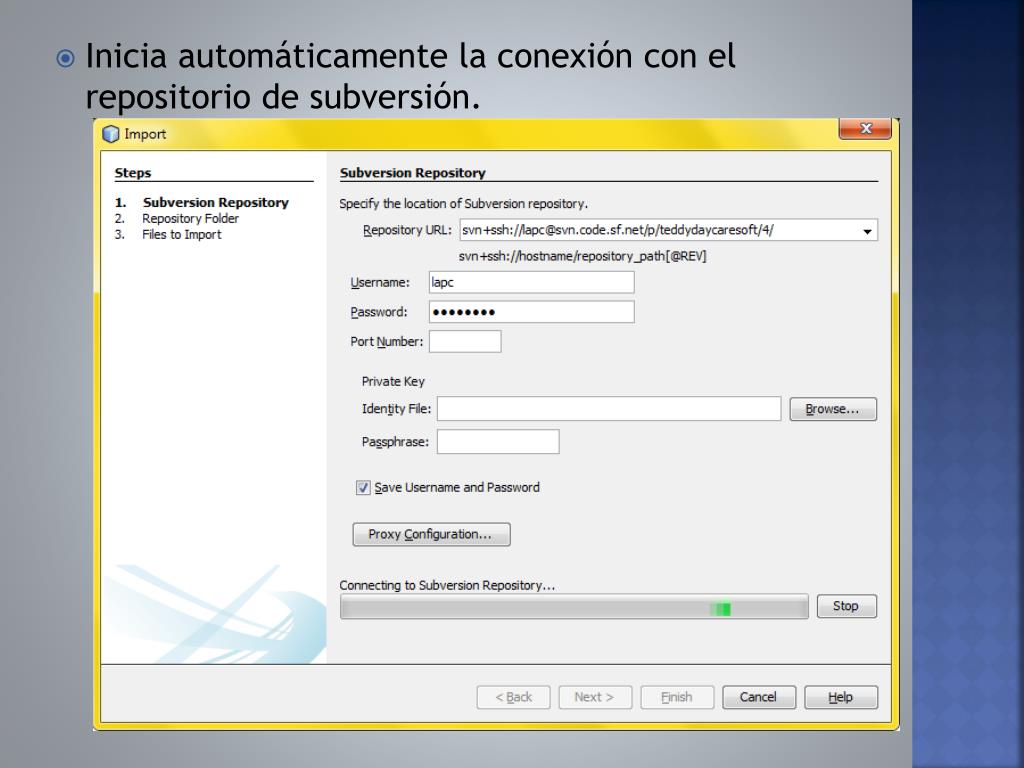
Task: Click into the Repository URL field
Action: (x=668, y=230)
